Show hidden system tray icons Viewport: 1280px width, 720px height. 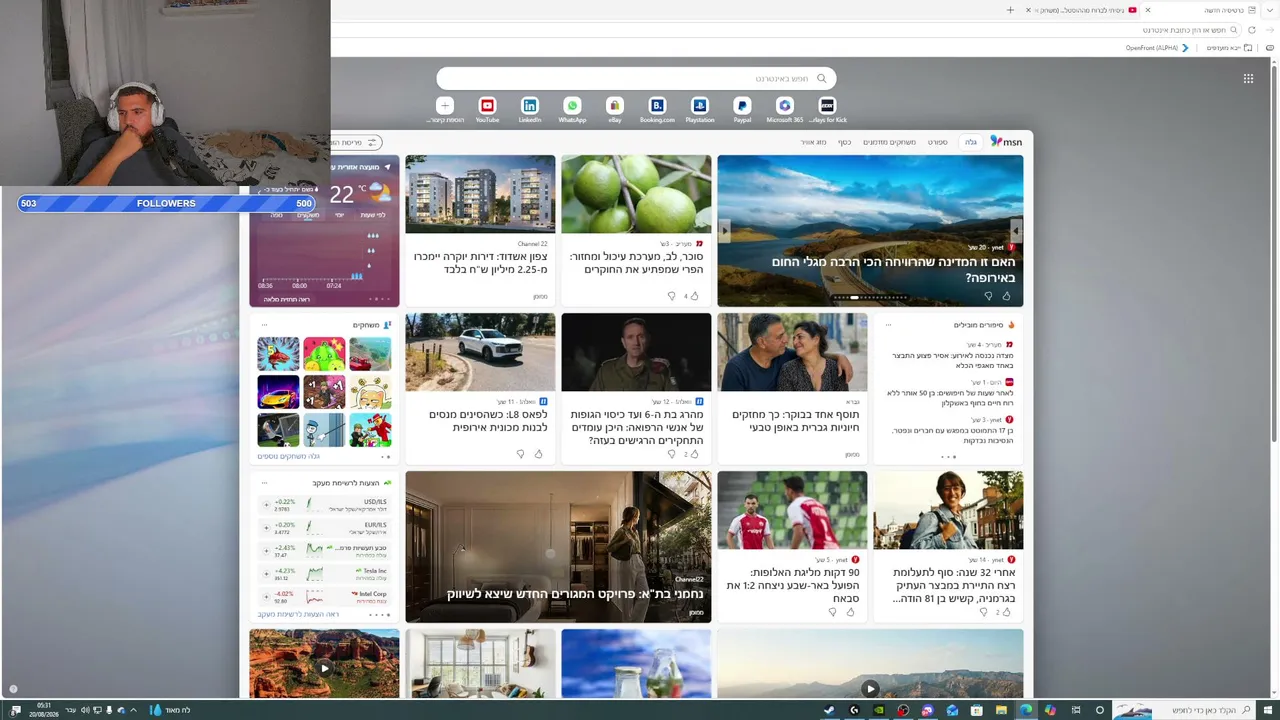click(133, 710)
